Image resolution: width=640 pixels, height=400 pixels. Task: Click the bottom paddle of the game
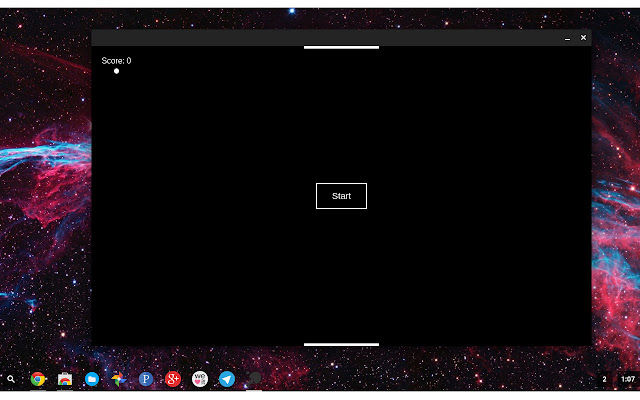[341, 344]
